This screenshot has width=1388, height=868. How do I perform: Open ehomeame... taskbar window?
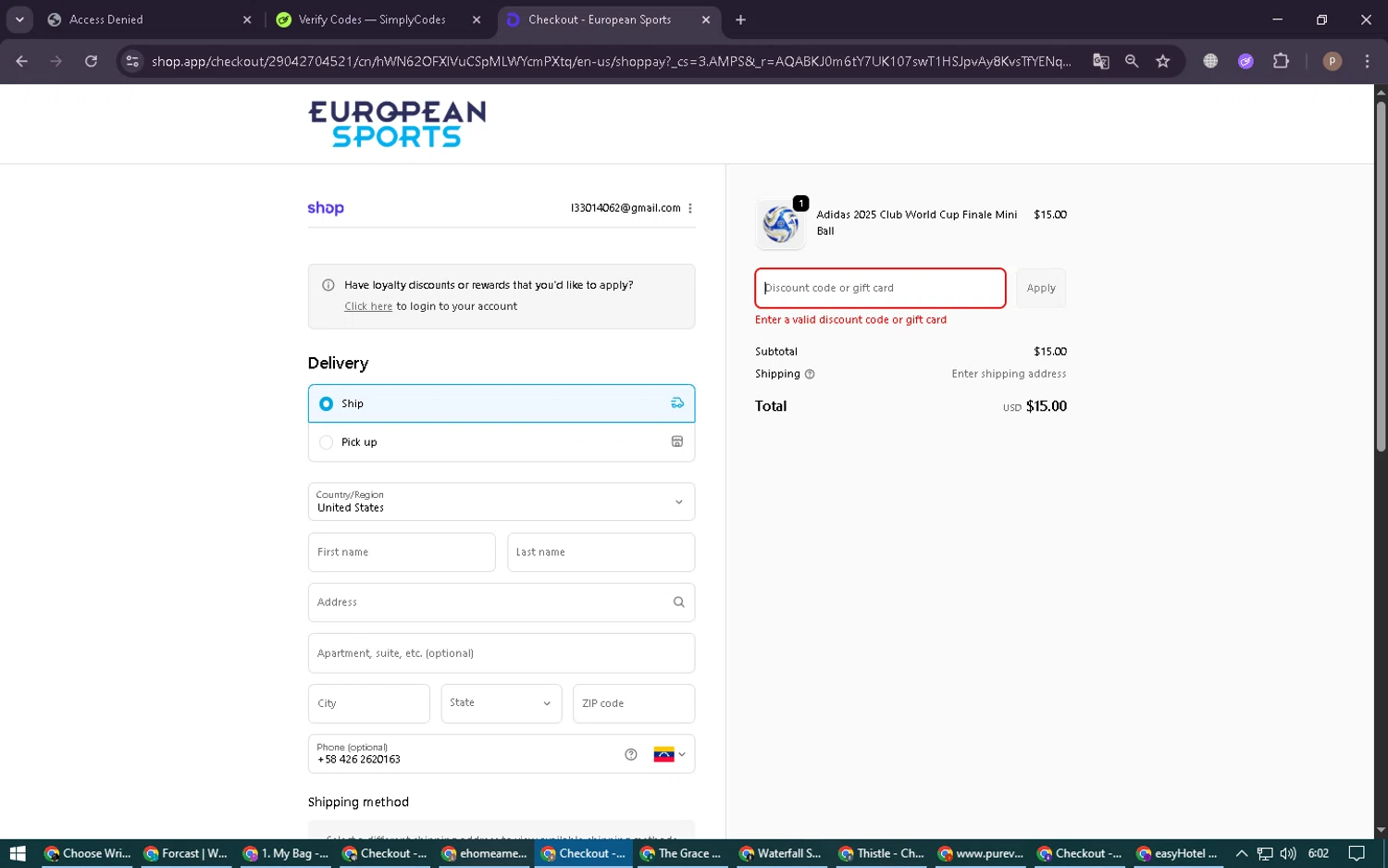pos(485,853)
